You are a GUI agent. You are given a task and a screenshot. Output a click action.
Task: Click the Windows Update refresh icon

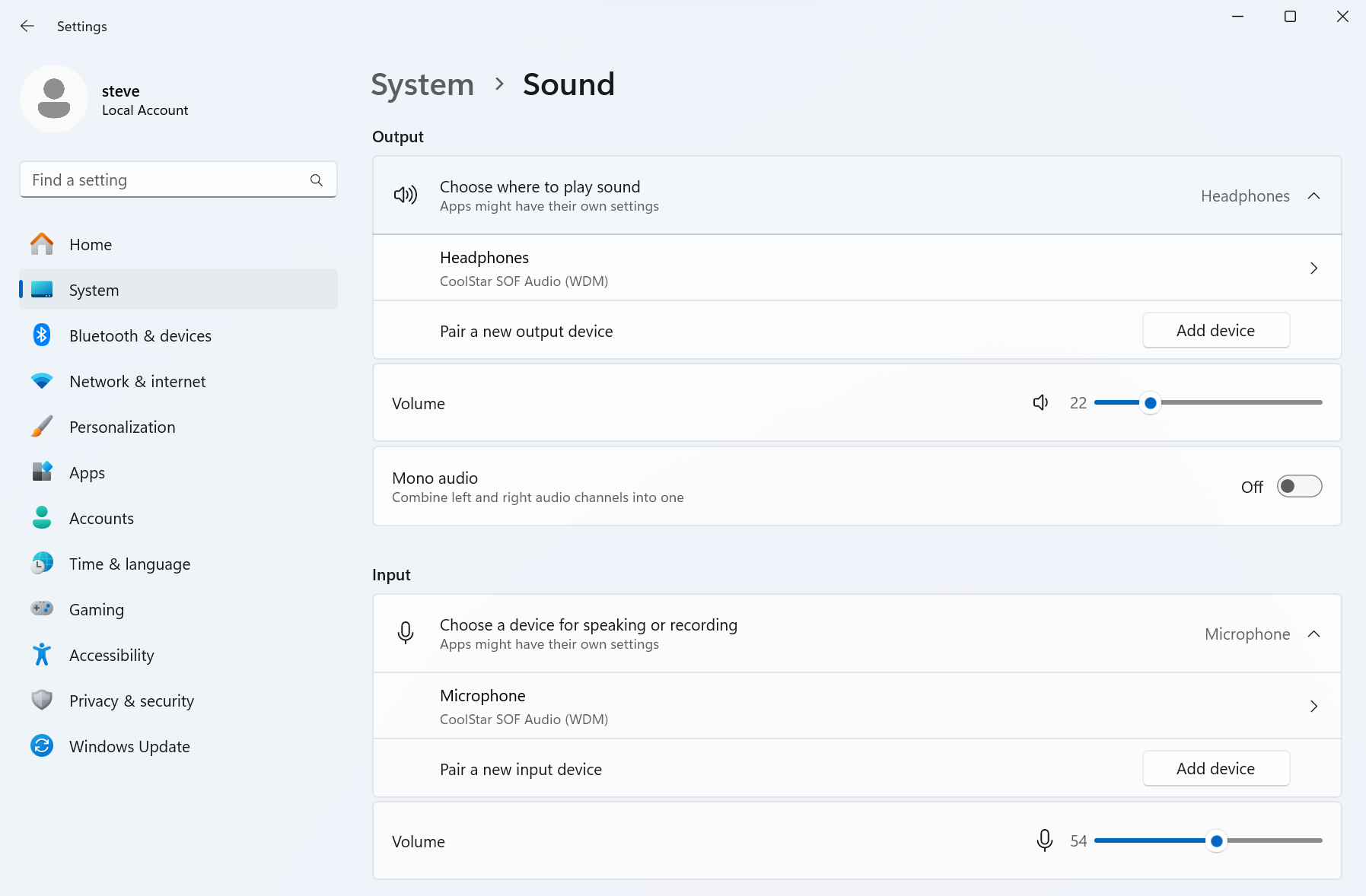pyautogui.click(x=42, y=746)
